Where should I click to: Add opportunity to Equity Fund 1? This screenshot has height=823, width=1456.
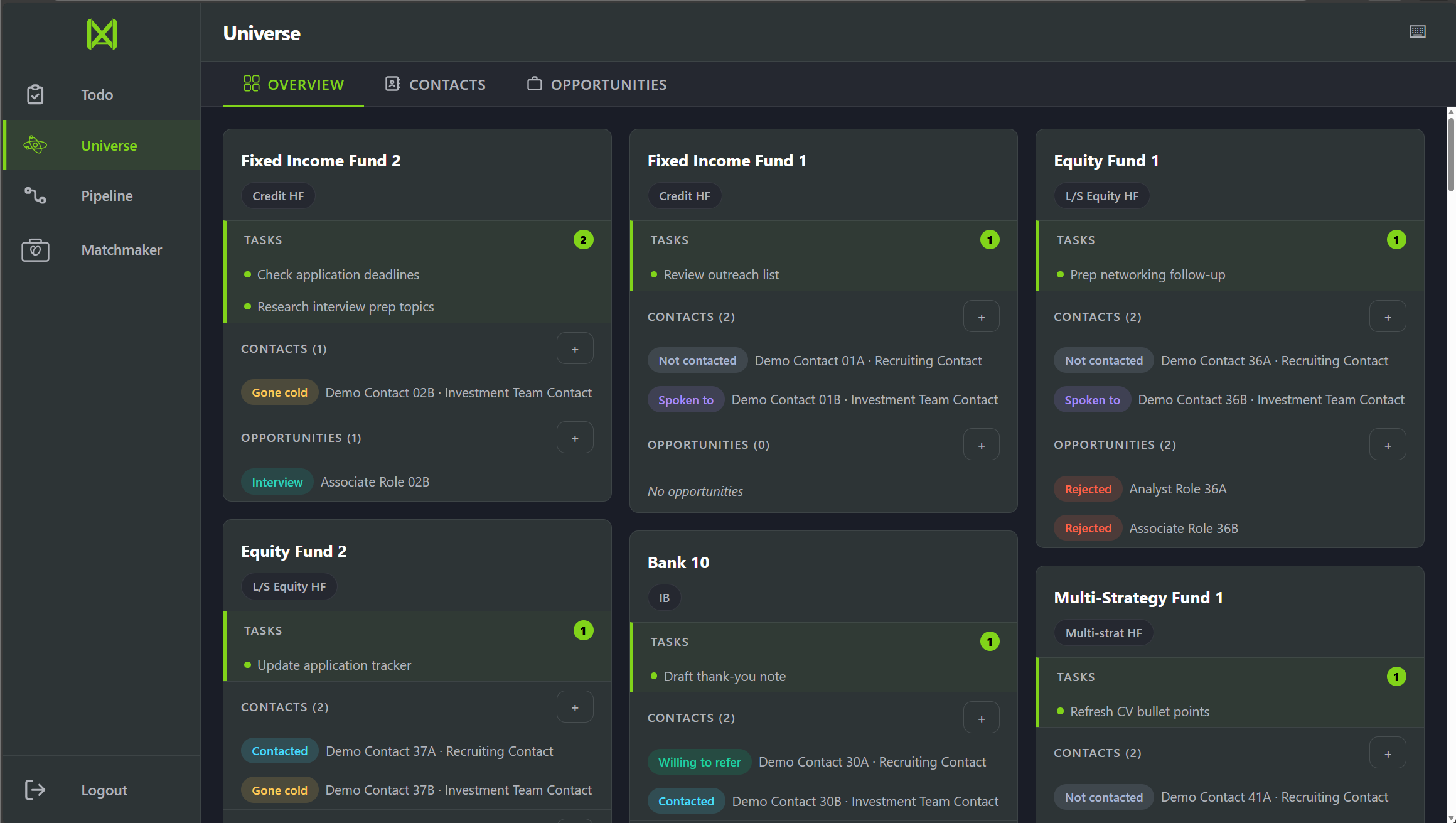pos(1387,445)
